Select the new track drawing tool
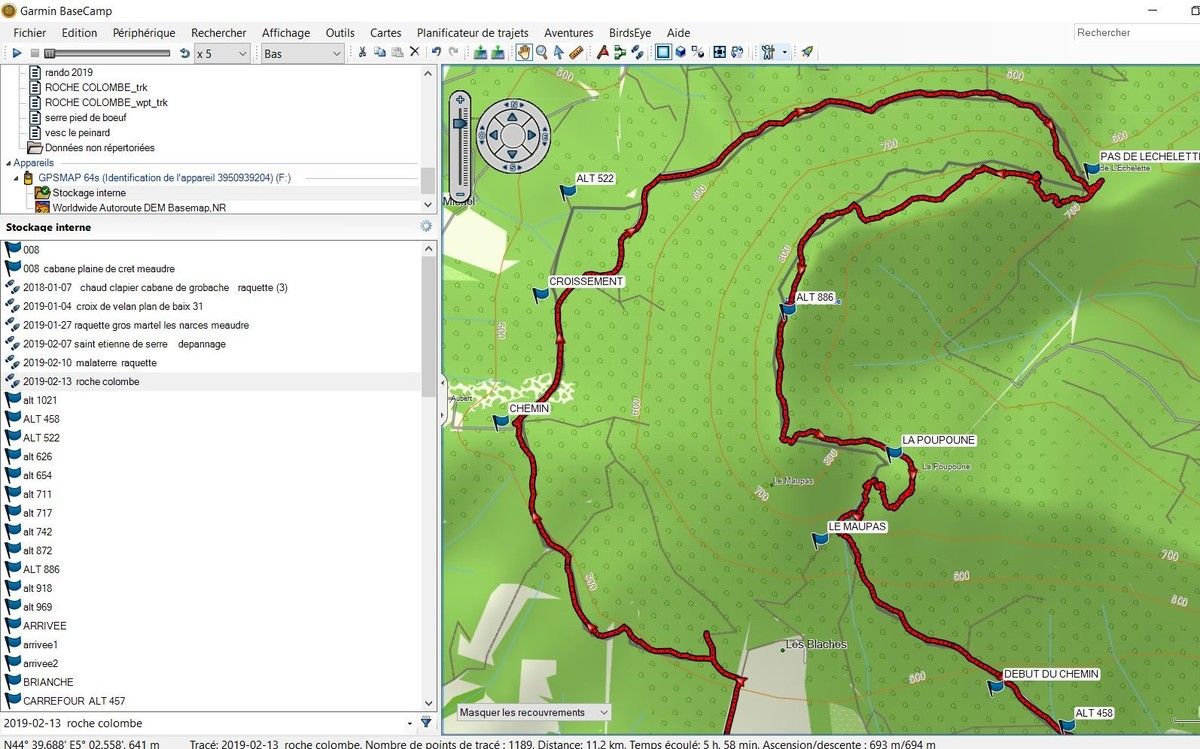1200x749 pixels. (637, 52)
